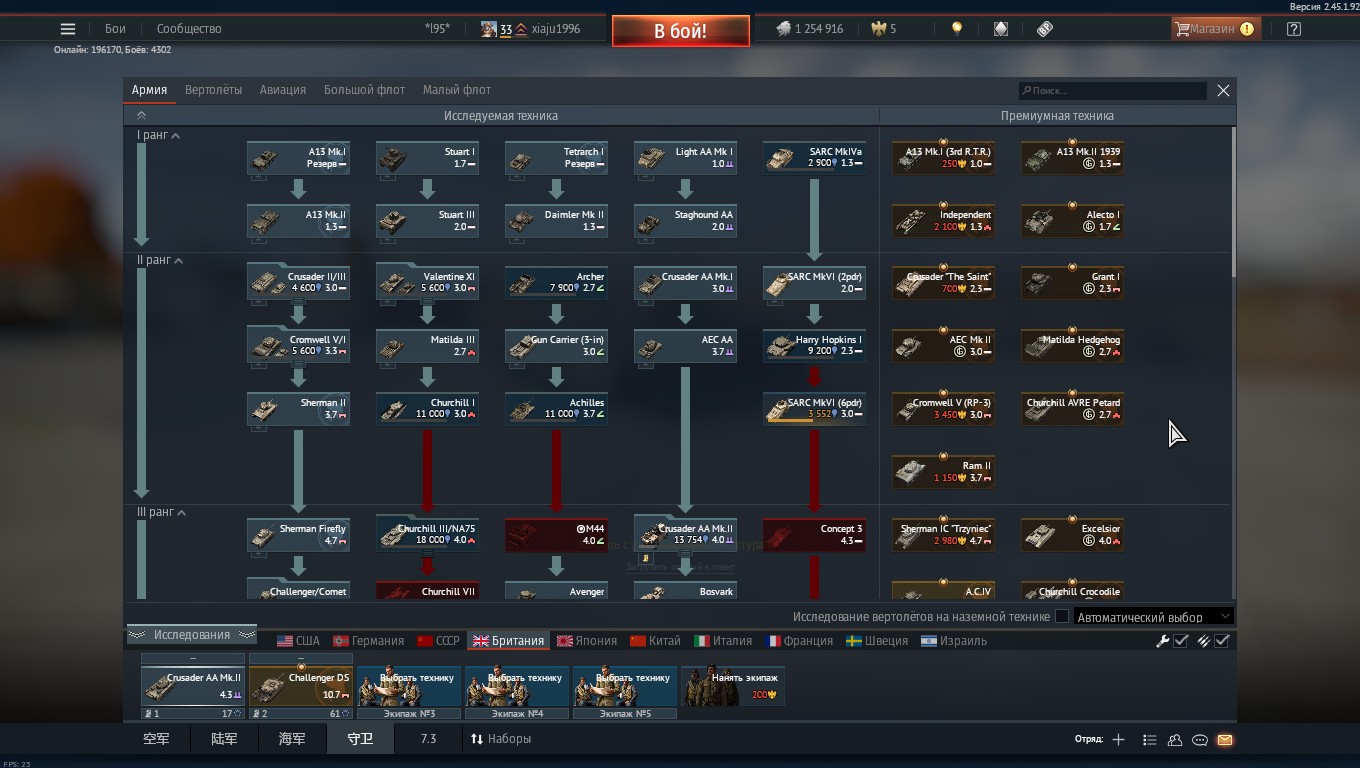1360x768 pixels.
Task: Open the Сообщество menu
Action: (x=189, y=29)
